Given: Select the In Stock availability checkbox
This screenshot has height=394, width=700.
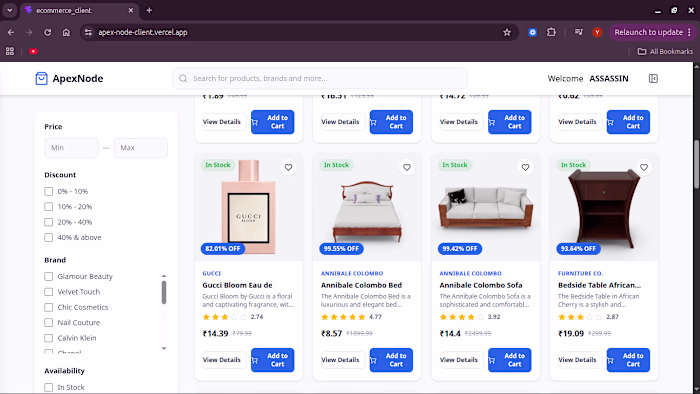Looking at the screenshot, I should click(49, 387).
